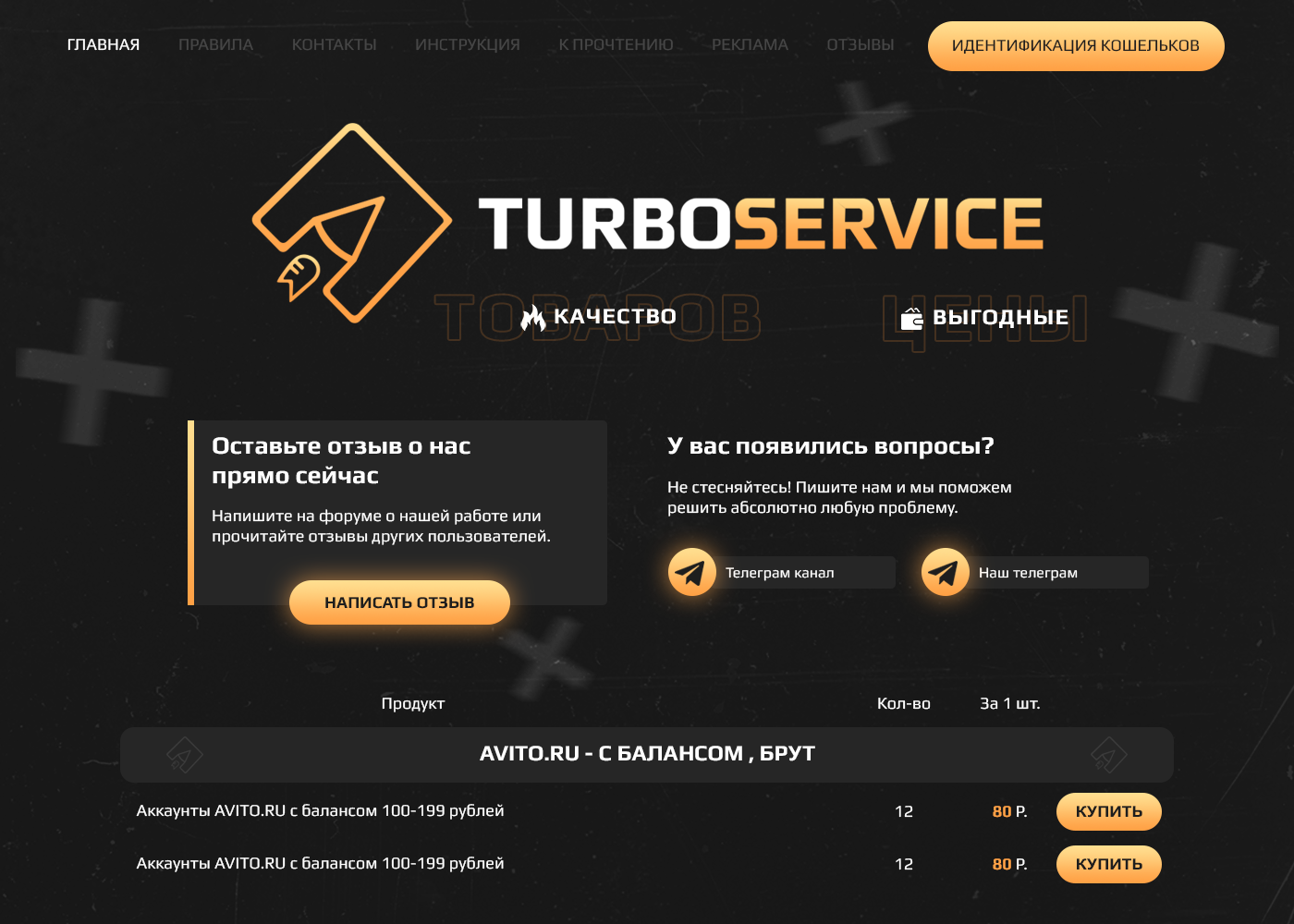This screenshot has width=1294, height=924.
Task: Open ОТЗЫВЫ in the top menu
Action: tap(861, 44)
